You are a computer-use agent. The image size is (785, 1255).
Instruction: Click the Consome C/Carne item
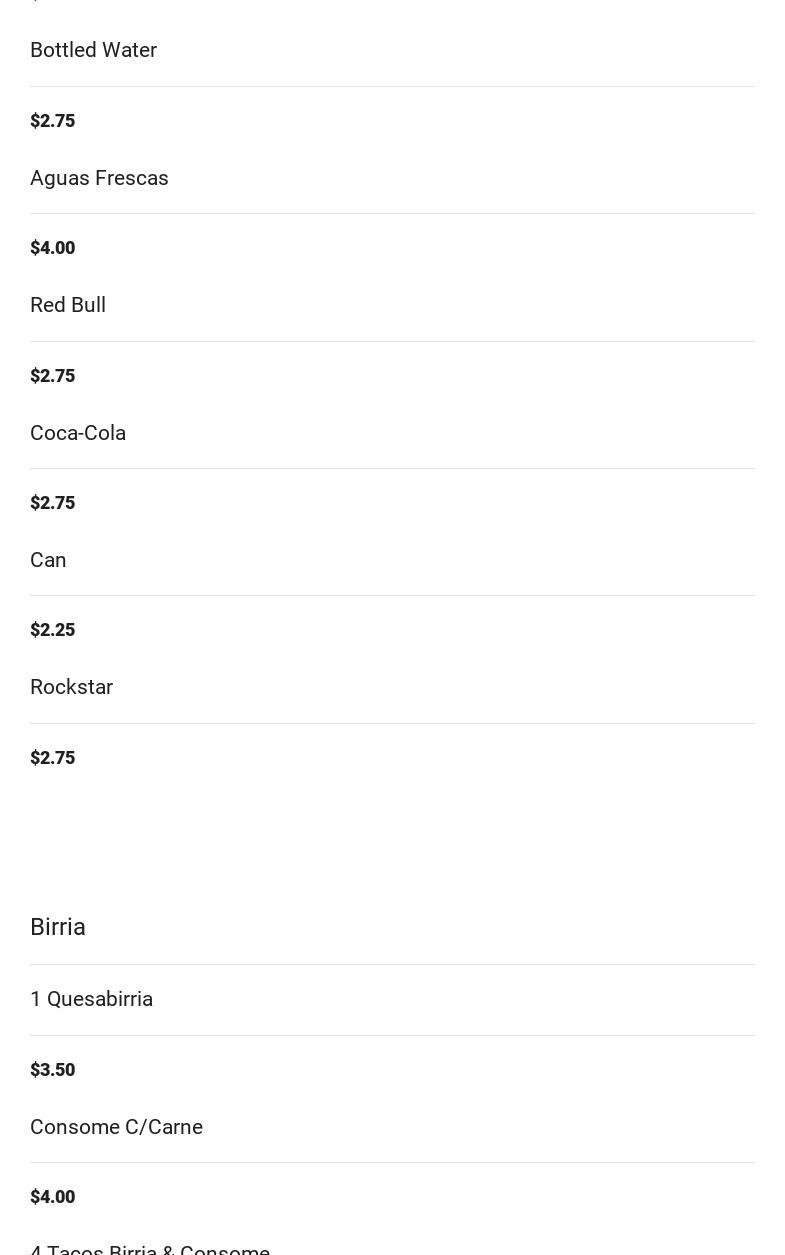pyautogui.click(x=116, y=1127)
